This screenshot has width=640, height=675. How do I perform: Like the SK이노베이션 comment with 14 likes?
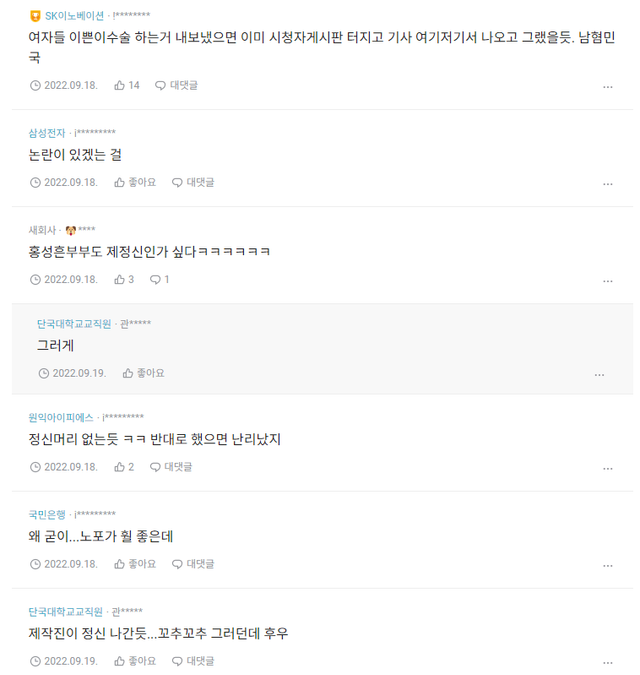click(127, 85)
